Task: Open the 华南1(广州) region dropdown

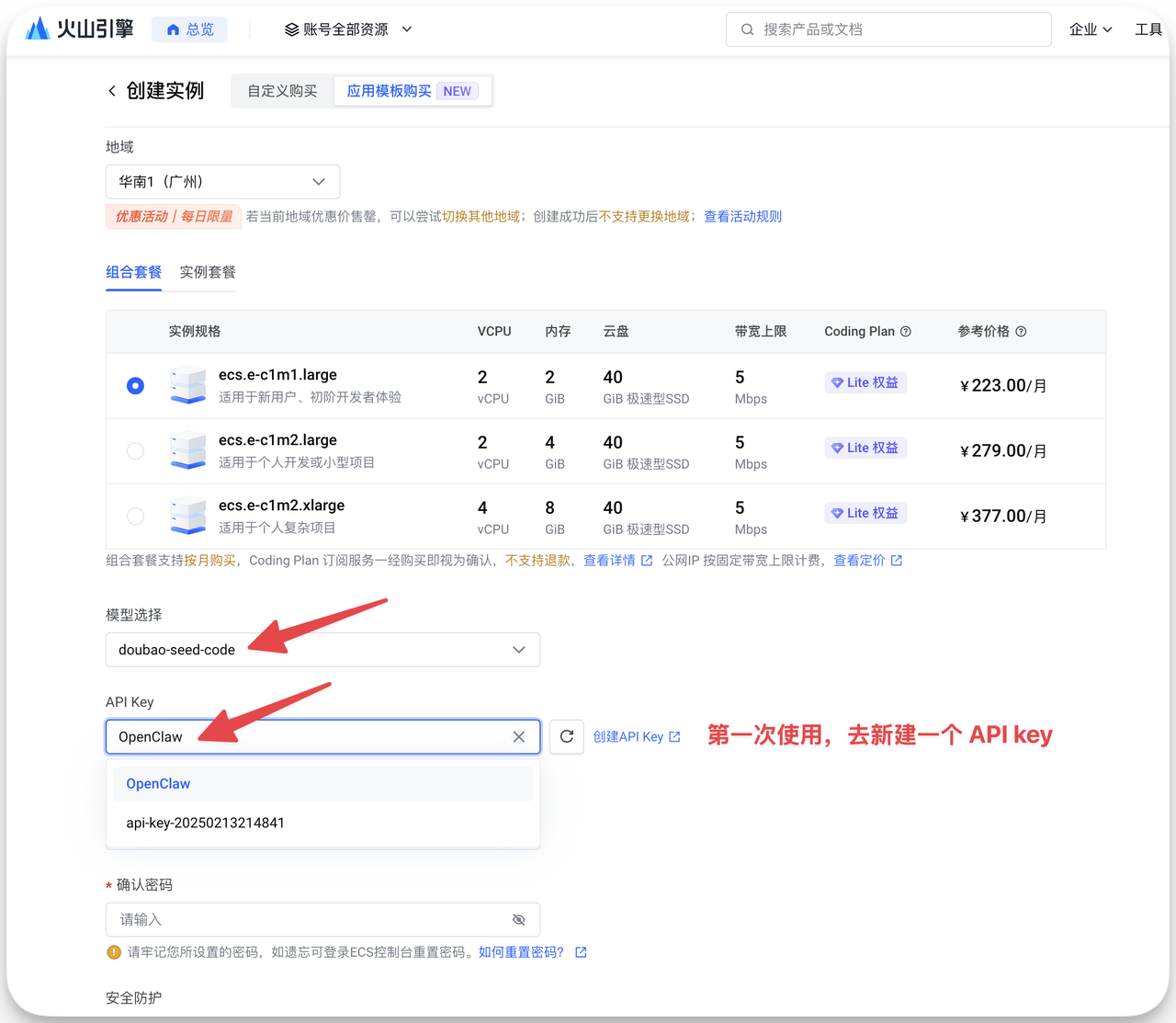Action: (223, 182)
